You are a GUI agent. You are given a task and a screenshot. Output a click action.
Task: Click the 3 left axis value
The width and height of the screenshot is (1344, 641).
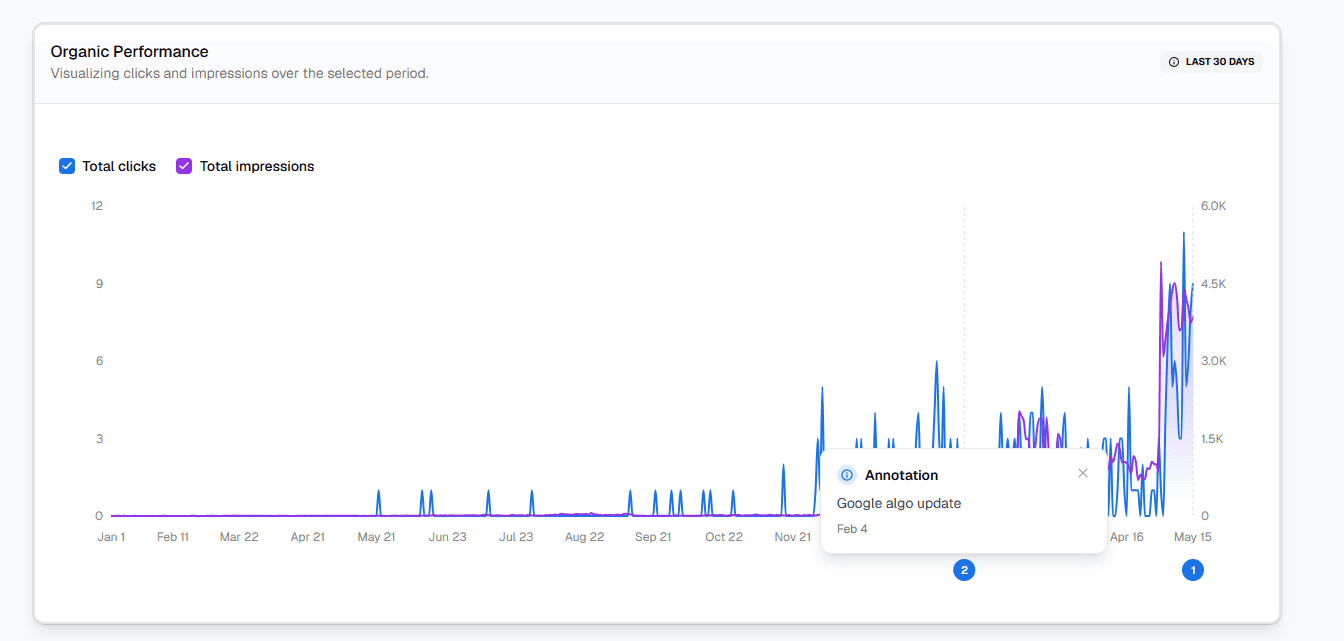(99, 439)
